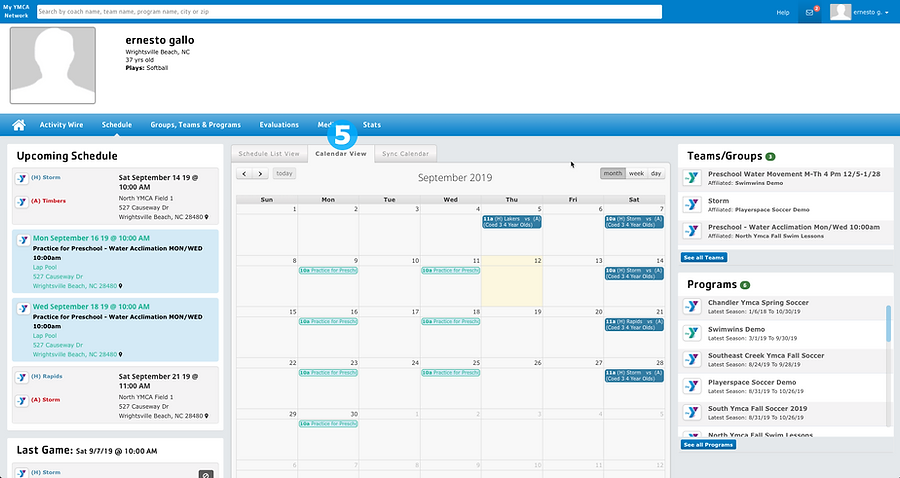Open Storm team in Teams/Groups list
The width and height of the screenshot is (900, 478).
718,201
